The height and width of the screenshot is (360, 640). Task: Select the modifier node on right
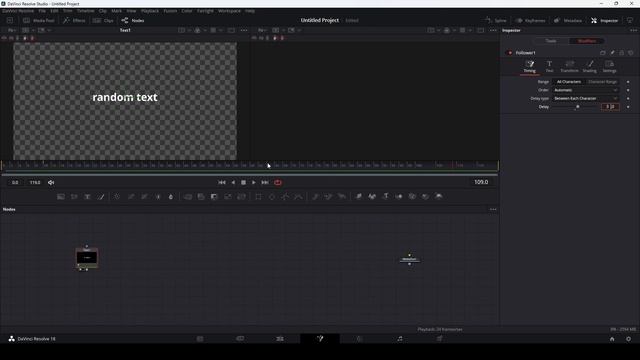[409, 259]
